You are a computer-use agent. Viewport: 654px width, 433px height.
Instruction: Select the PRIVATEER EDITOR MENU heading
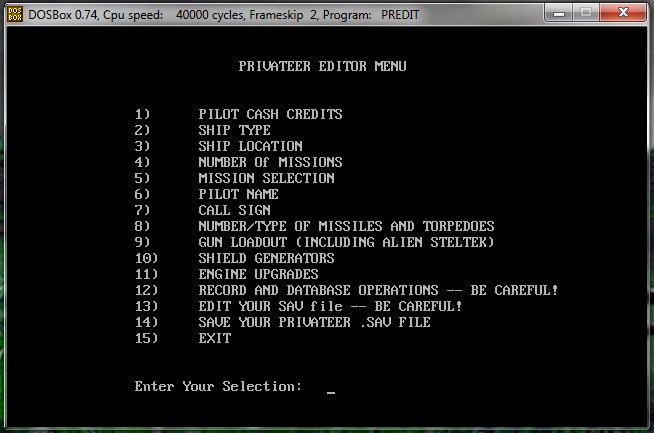[x=322, y=66]
